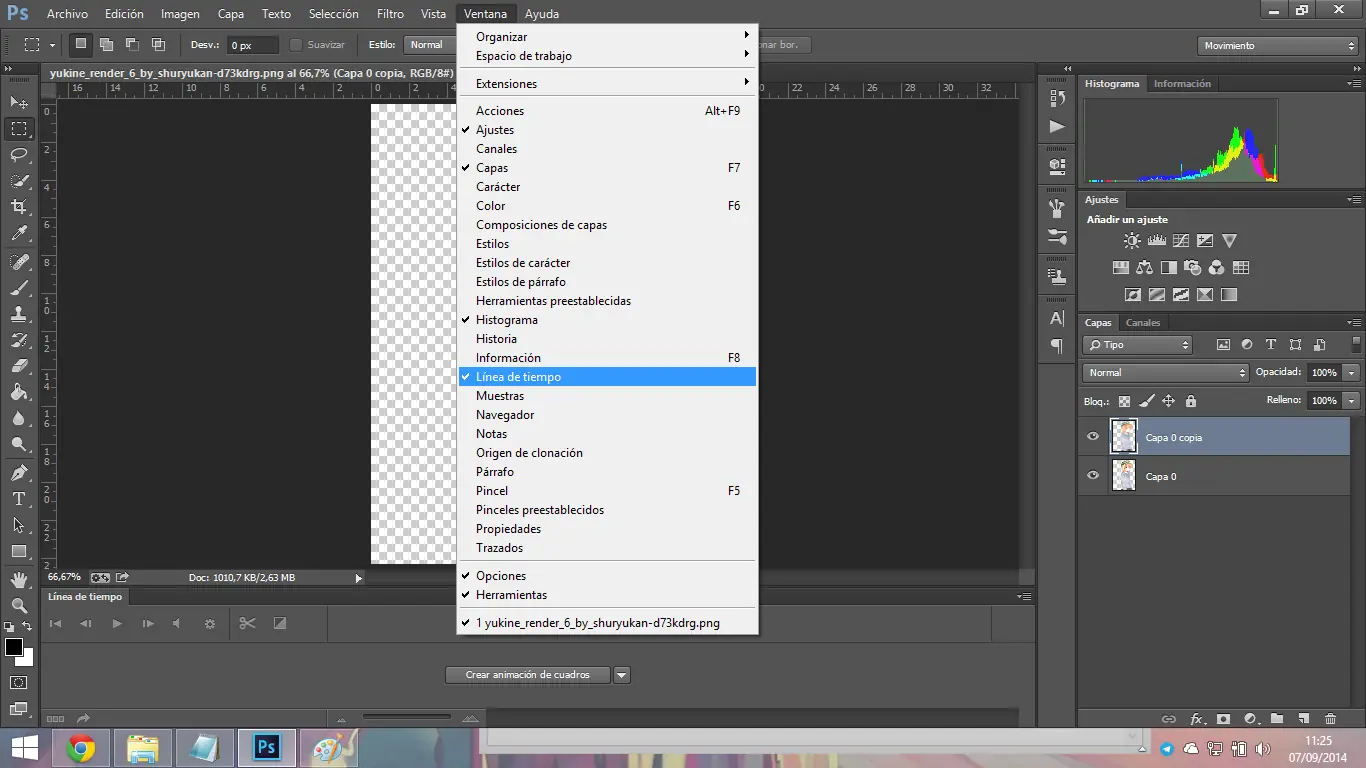1366x768 pixels.
Task: Add a Brightness/Contrast adjustment
Action: 1132,240
